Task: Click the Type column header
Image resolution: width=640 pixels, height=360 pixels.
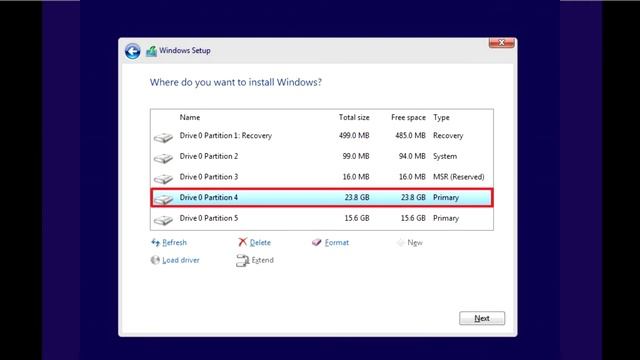Action: pos(441,118)
